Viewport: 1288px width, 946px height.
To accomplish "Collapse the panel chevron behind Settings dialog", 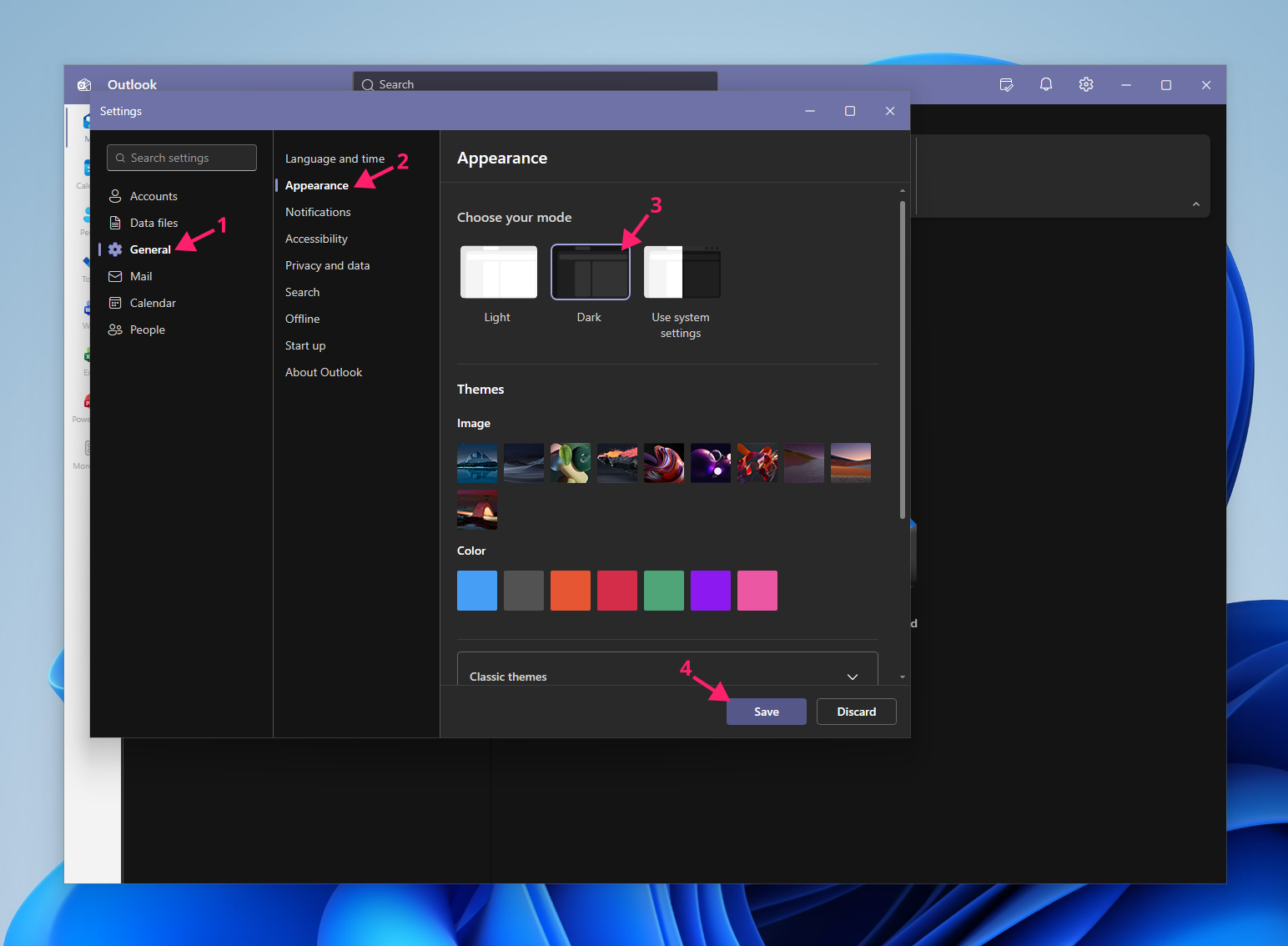I will point(1196,204).
